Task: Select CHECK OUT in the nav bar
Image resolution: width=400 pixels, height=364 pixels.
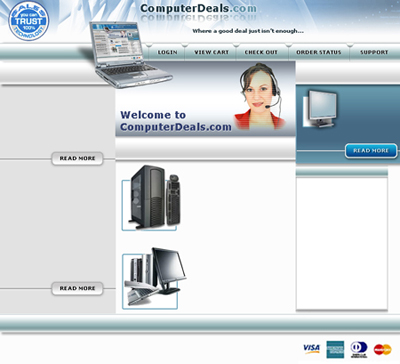Action: coord(261,52)
